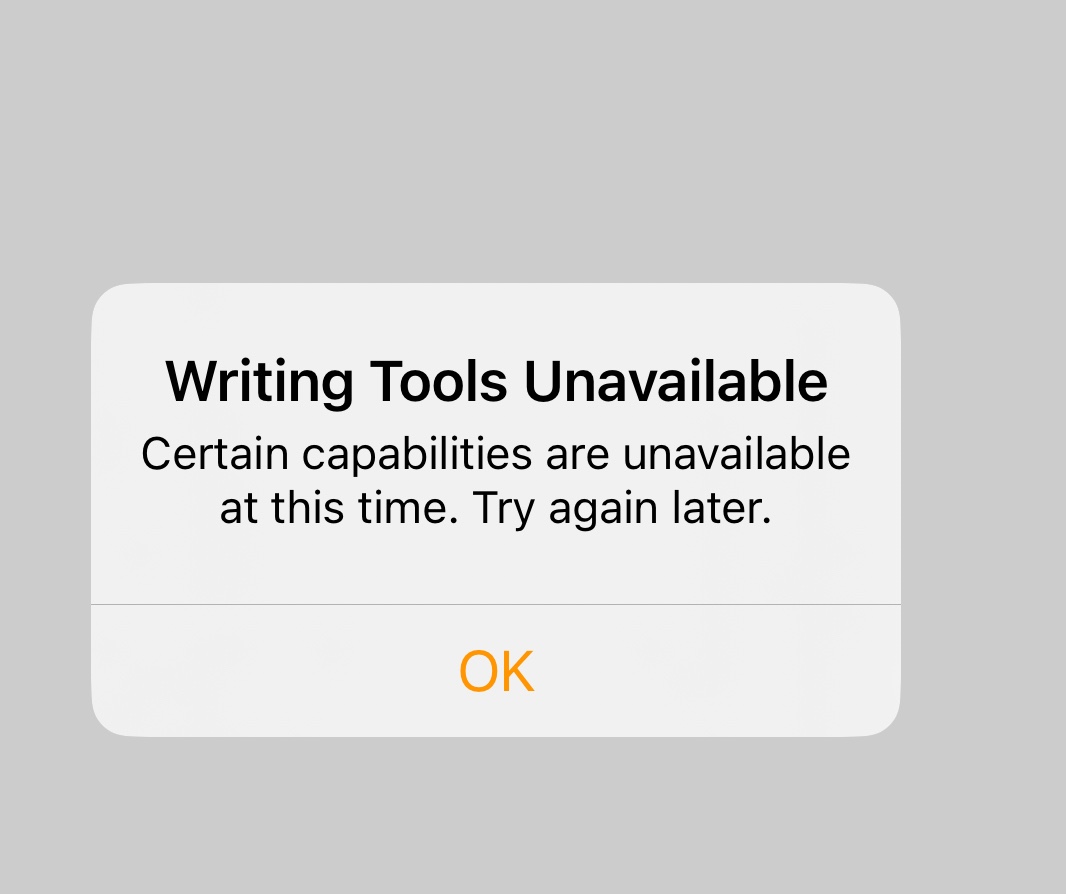Image resolution: width=1066 pixels, height=894 pixels.
Task: Click the word "Writing" in the alert title
Action: click(260, 383)
